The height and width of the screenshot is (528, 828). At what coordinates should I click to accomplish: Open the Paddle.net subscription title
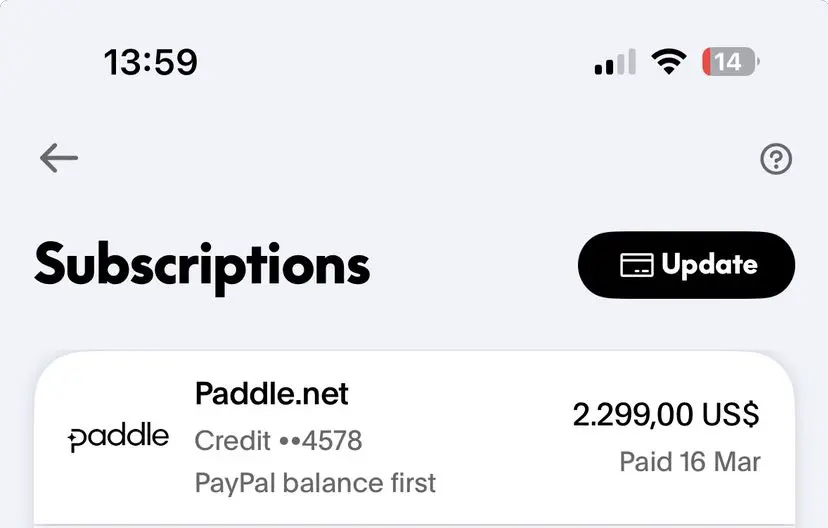click(271, 394)
